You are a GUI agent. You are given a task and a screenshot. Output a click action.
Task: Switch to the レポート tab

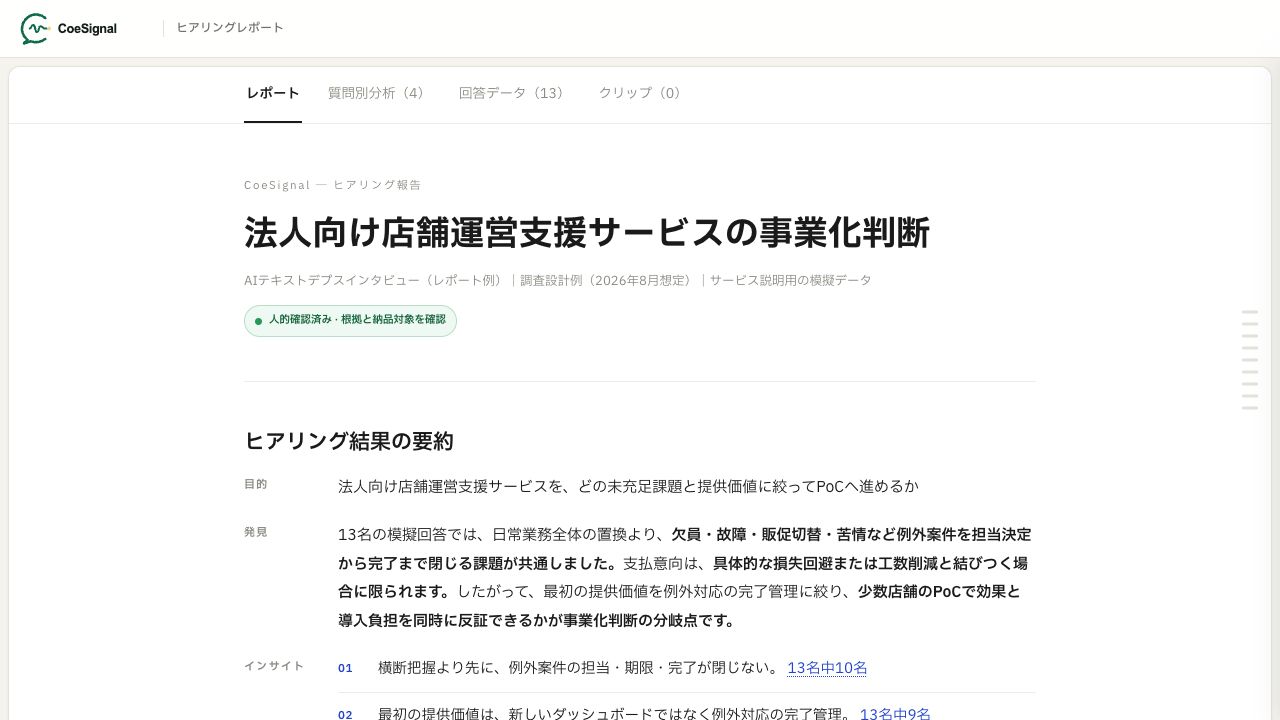[273, 93]
